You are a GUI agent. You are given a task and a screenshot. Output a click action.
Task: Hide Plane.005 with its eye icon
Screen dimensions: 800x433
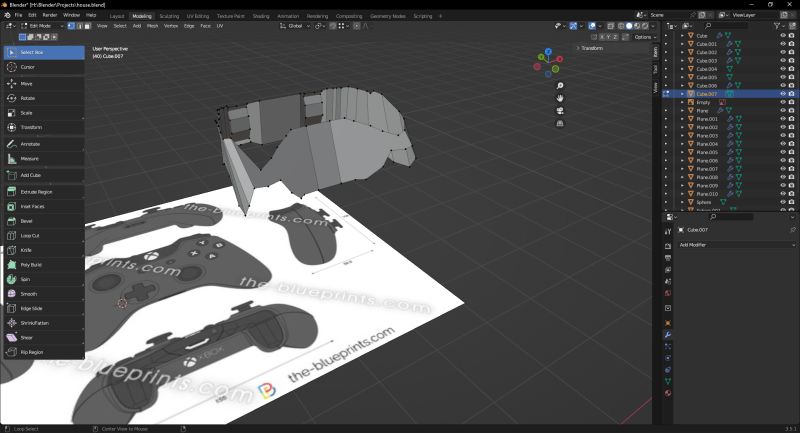783,152
